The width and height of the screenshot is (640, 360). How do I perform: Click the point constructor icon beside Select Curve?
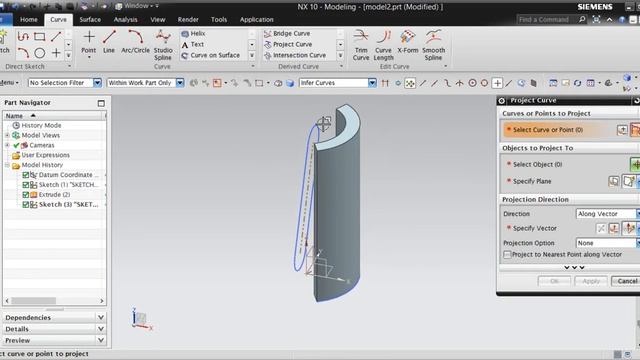pyautogui.click(x=622, y=130)
